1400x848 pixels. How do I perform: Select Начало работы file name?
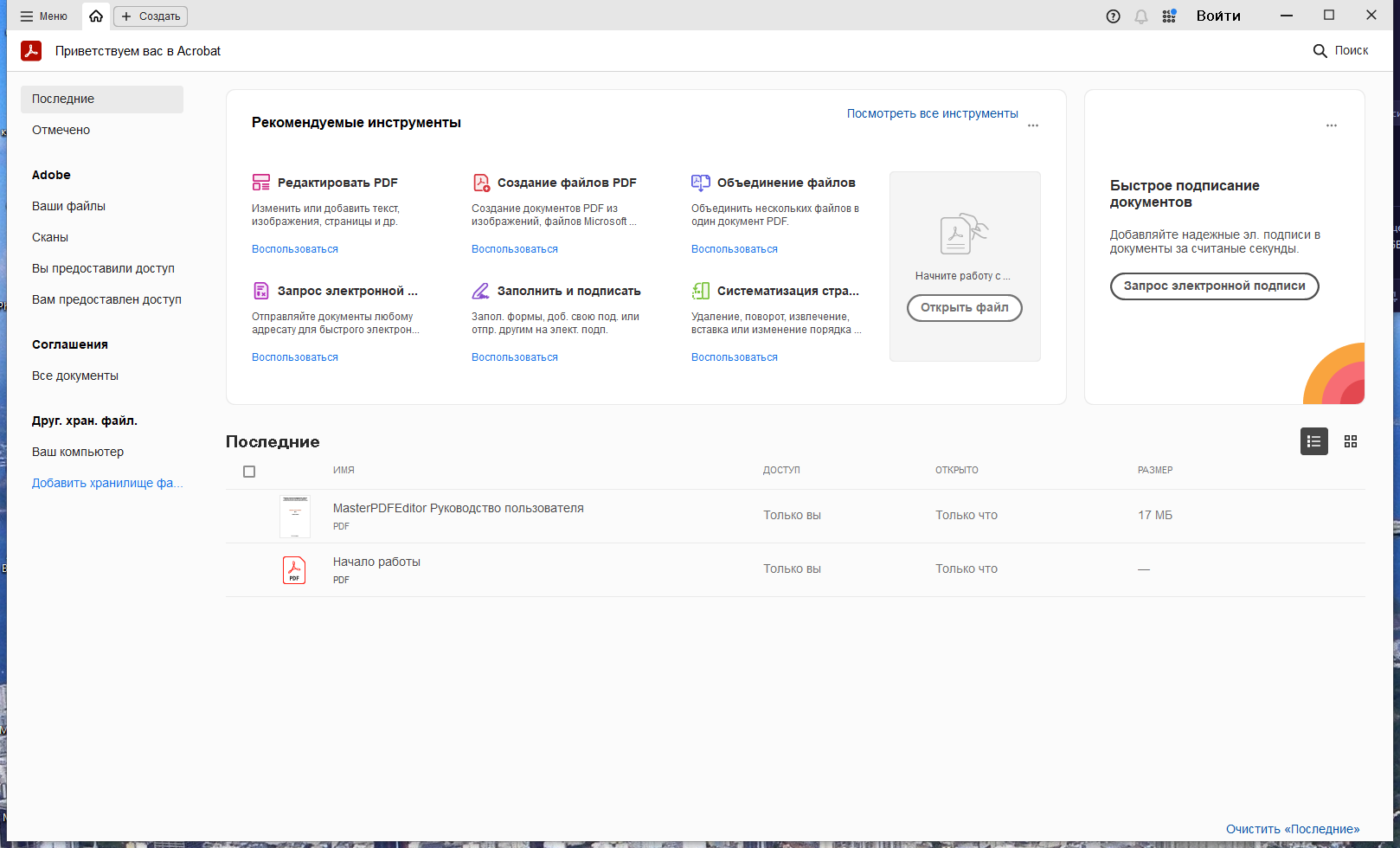coord(376,562)
